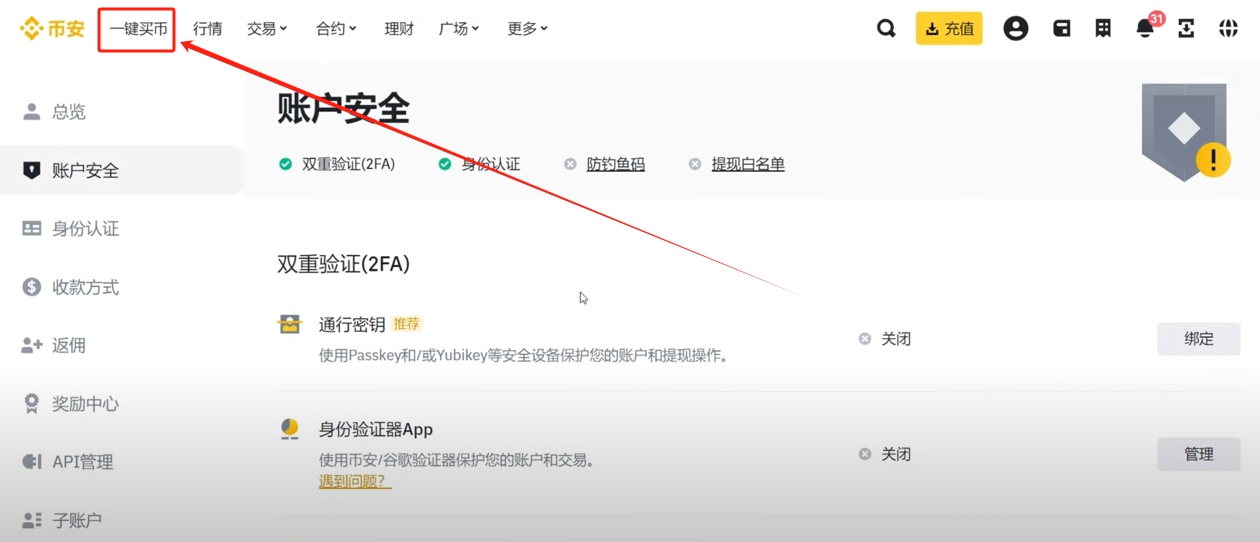The height and width of the screenshot is (542, 1260).
Task: Click the 身份验证器App authenticator icon
Action: [289, 429]
